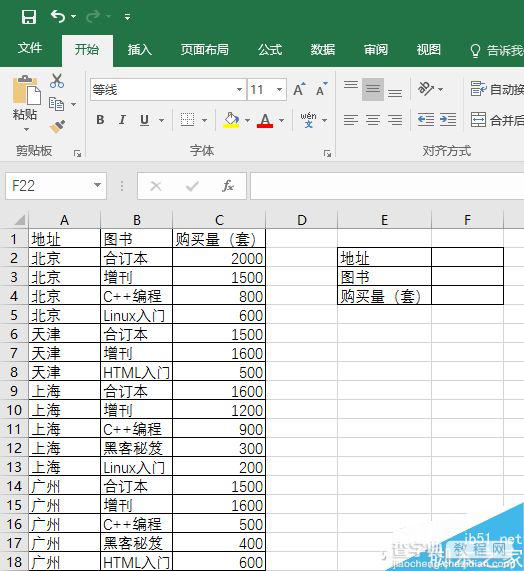The width and height of the screenshot is (524, 571).
Task: Click the 粘贴 paste clipboard icon
Action: click(26, 90)
